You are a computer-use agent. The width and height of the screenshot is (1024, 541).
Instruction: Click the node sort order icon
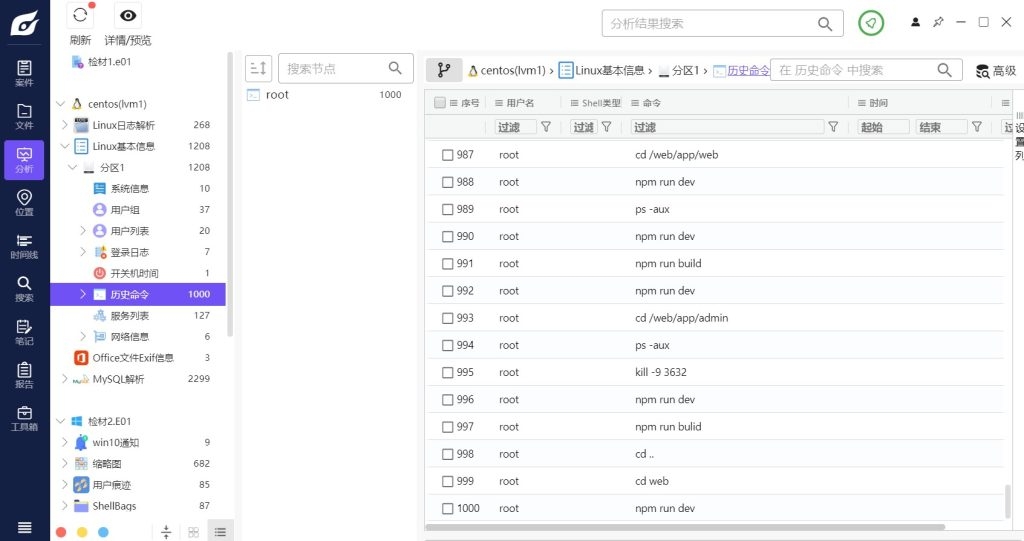(258, 68)
